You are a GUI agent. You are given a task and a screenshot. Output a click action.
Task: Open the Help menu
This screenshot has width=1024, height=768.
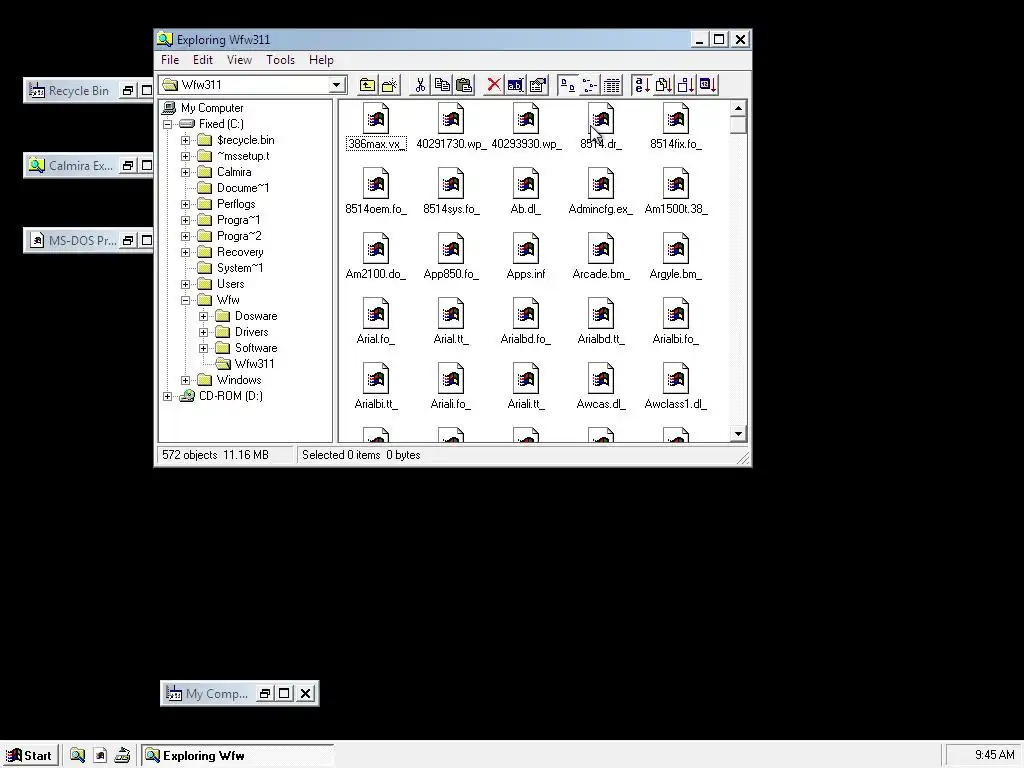click(321, 59)
